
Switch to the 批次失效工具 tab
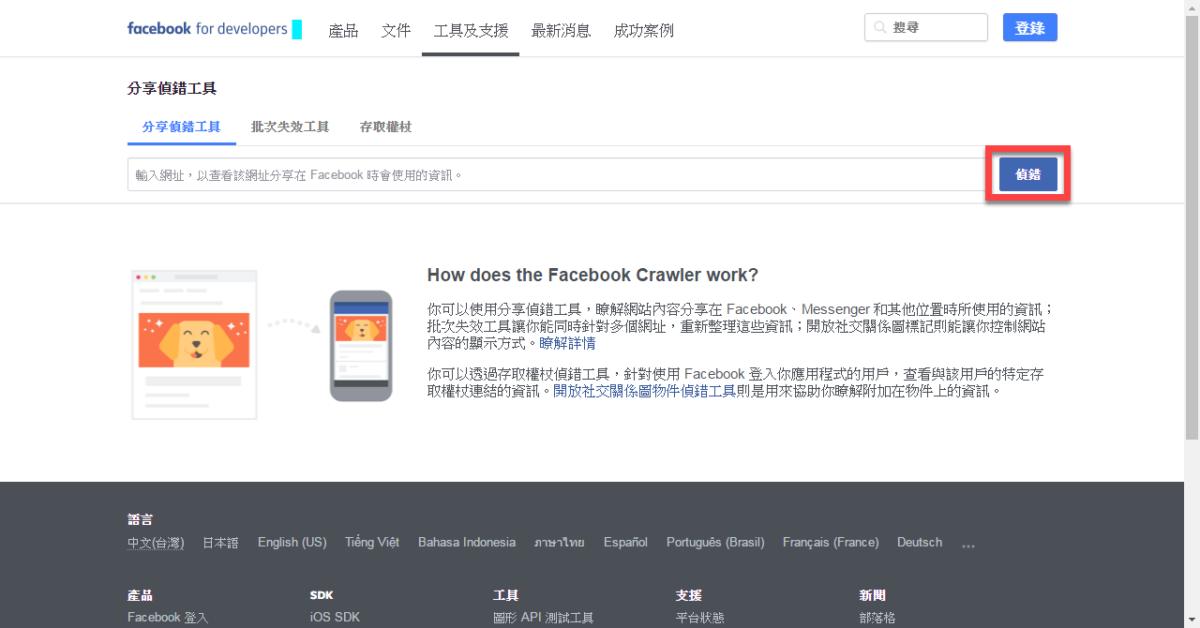[290, 127]
